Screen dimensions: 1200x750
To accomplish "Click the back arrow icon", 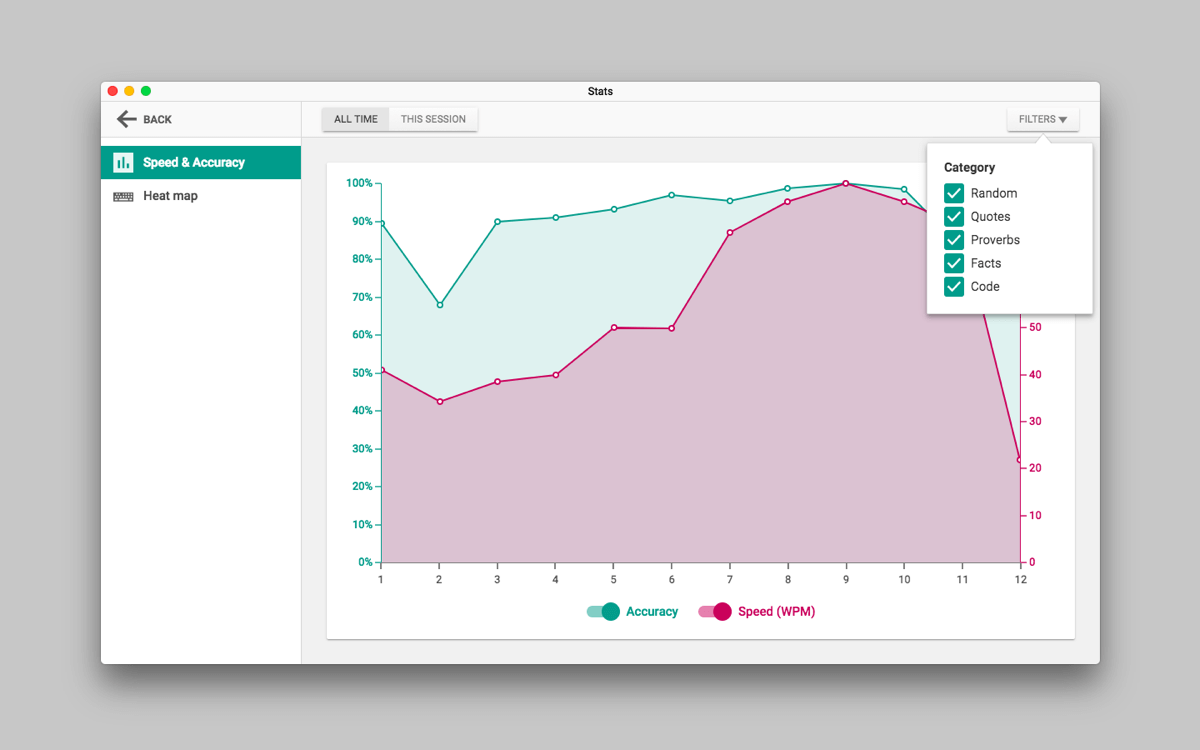I will pyautogui.click(x=126, y=119).
